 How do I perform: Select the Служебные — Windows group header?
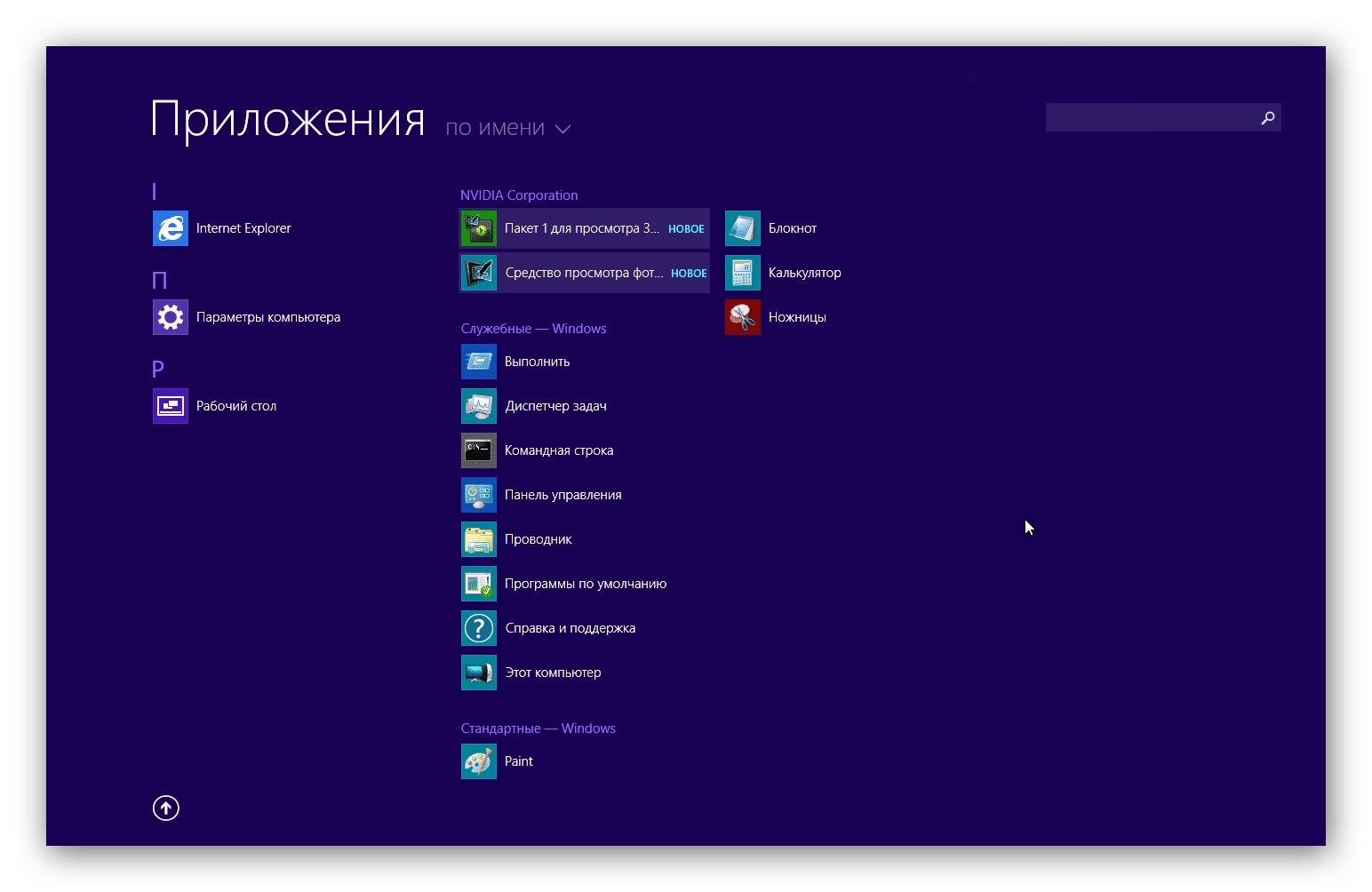pos(533,329)
